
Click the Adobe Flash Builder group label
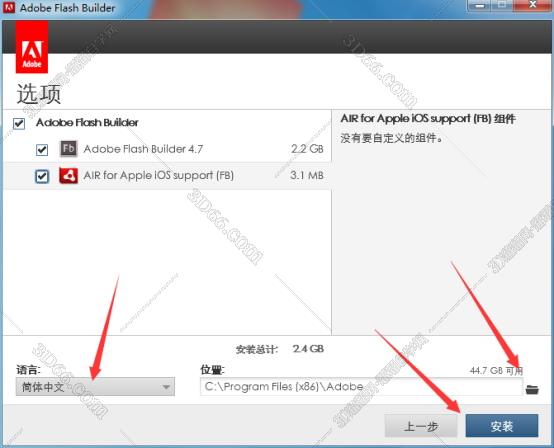click(87, 123)
